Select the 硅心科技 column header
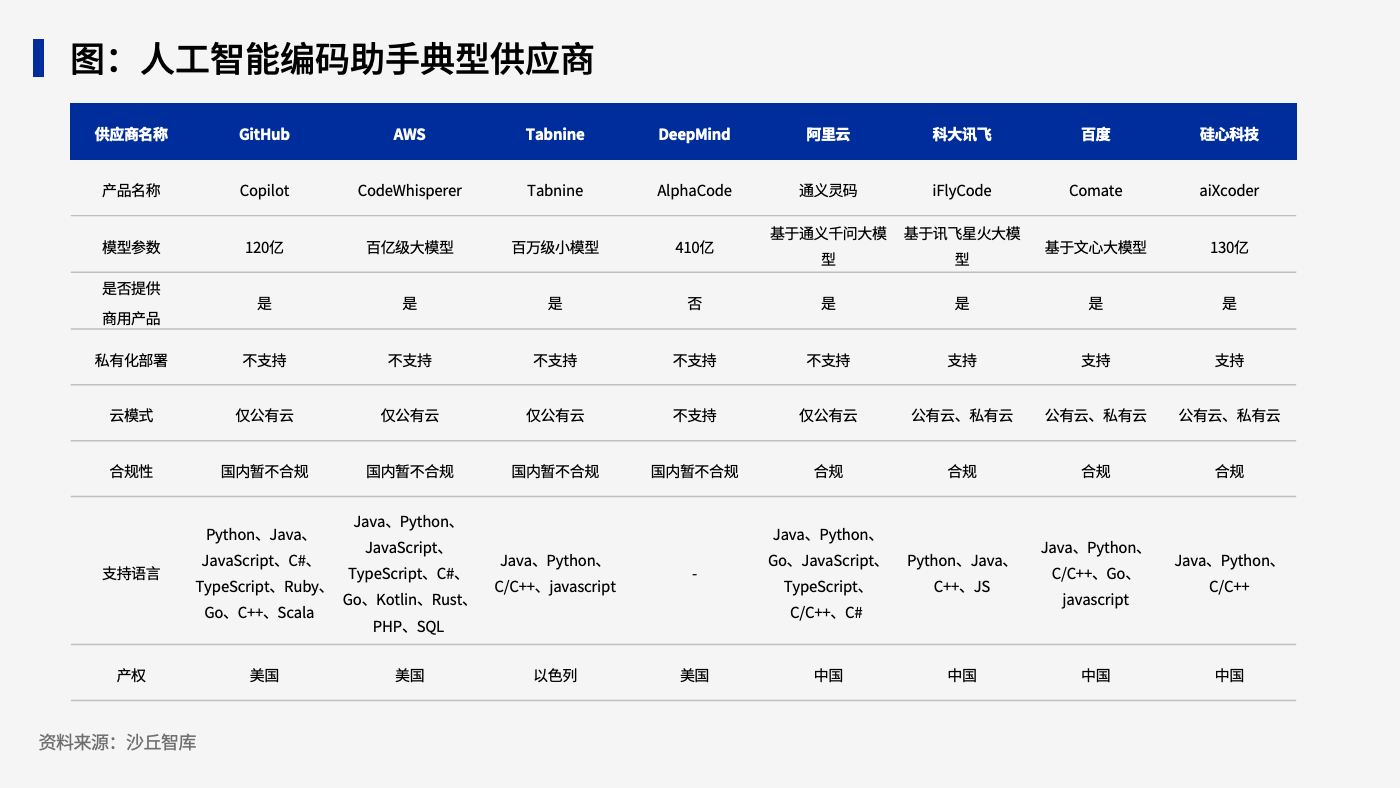The height and width of the screenshot is (788, 1400). point(1229,134)
